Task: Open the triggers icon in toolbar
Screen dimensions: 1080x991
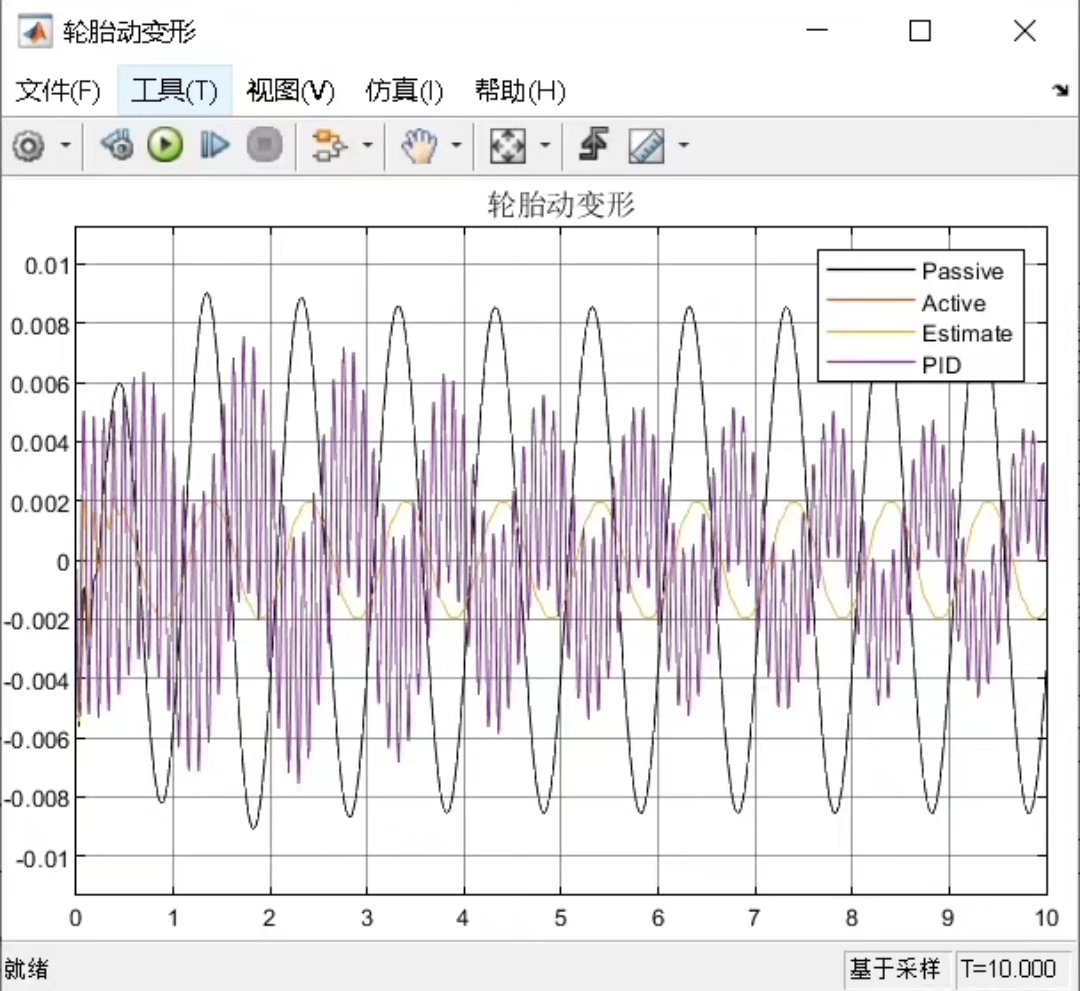Action: 594,144
